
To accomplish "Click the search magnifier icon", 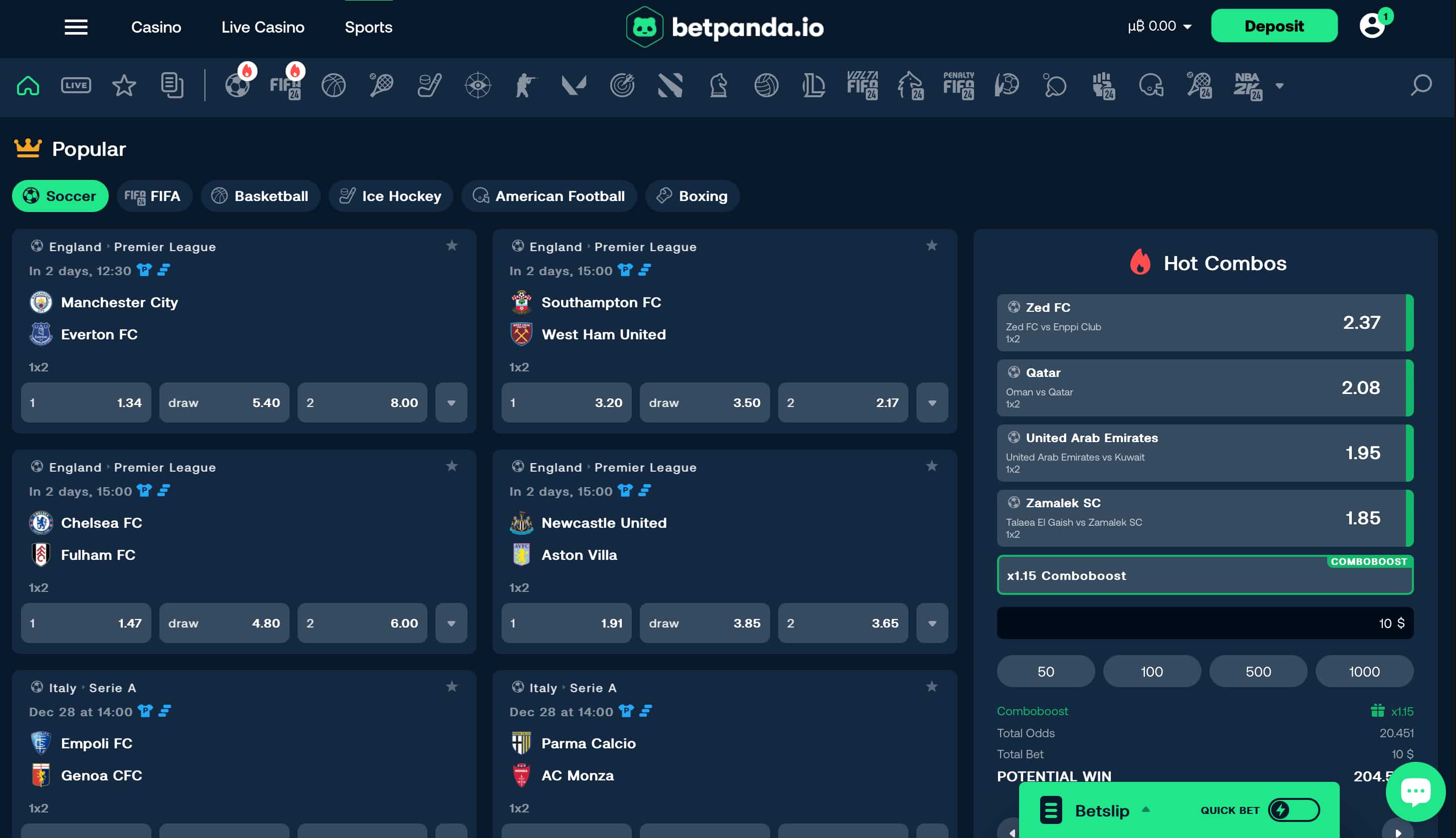I will [x=1420, y=85].
